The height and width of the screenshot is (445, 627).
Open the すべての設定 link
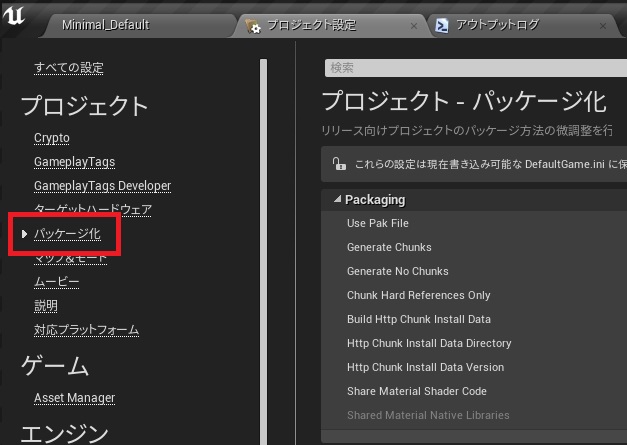point(69,68)
